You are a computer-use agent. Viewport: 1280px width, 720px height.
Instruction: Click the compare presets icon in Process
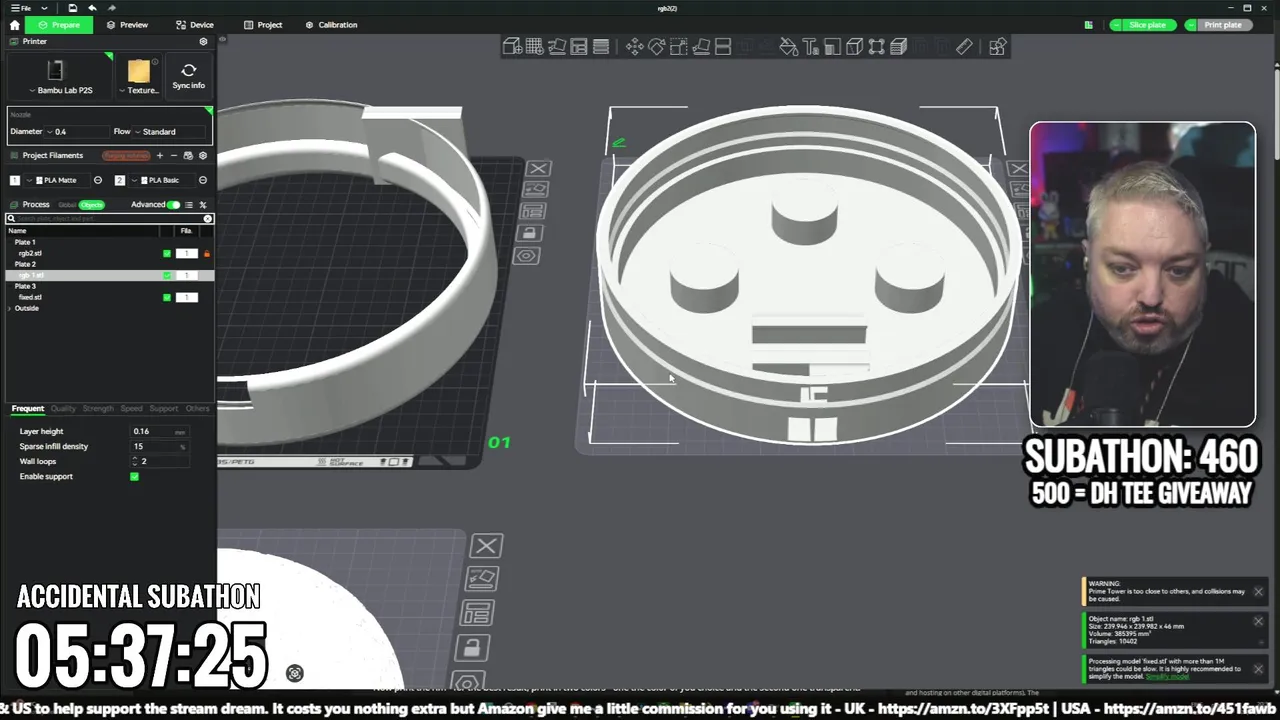coord(203,204)
